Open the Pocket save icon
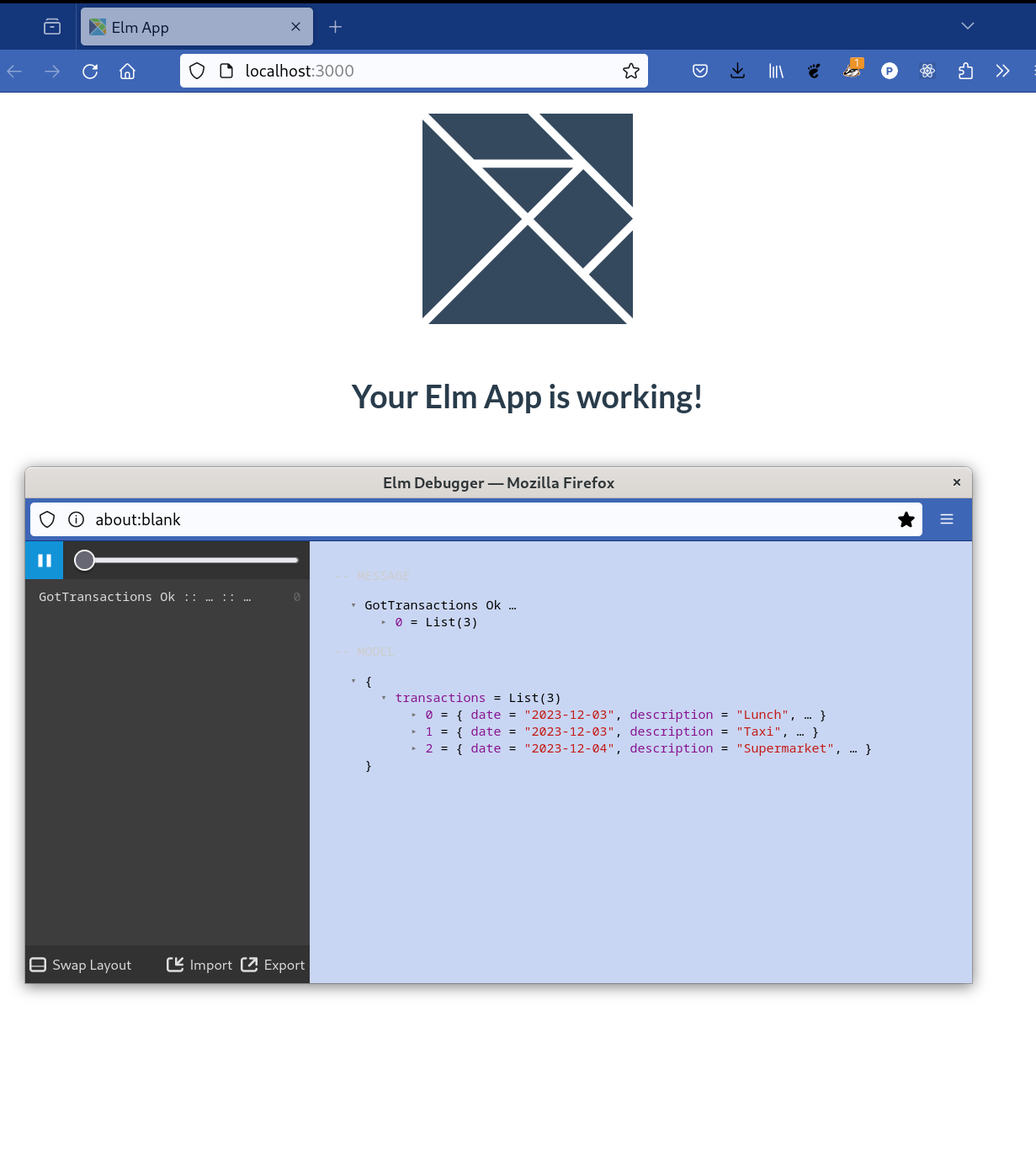The width and height of the screenshot is (1036, 1165). point(699,71)
